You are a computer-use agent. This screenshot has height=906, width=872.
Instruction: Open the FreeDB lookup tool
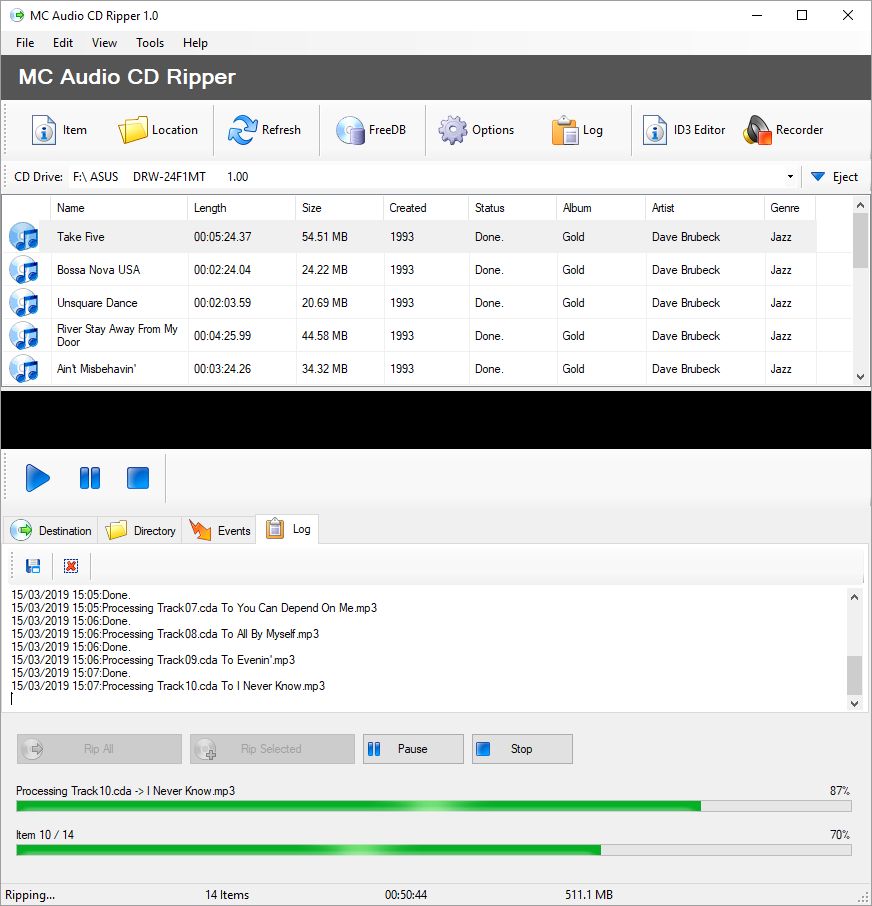372,130
